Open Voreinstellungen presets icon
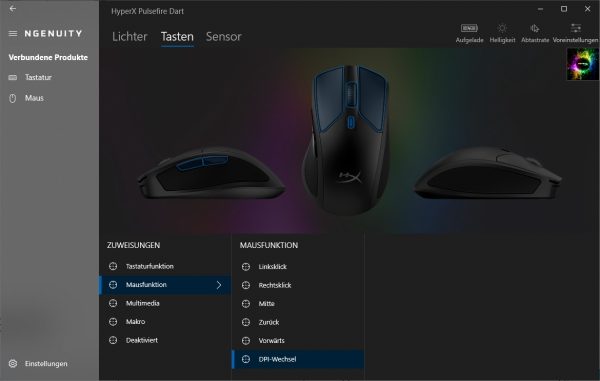Screen dimensions: 600x381 (576, 28)
